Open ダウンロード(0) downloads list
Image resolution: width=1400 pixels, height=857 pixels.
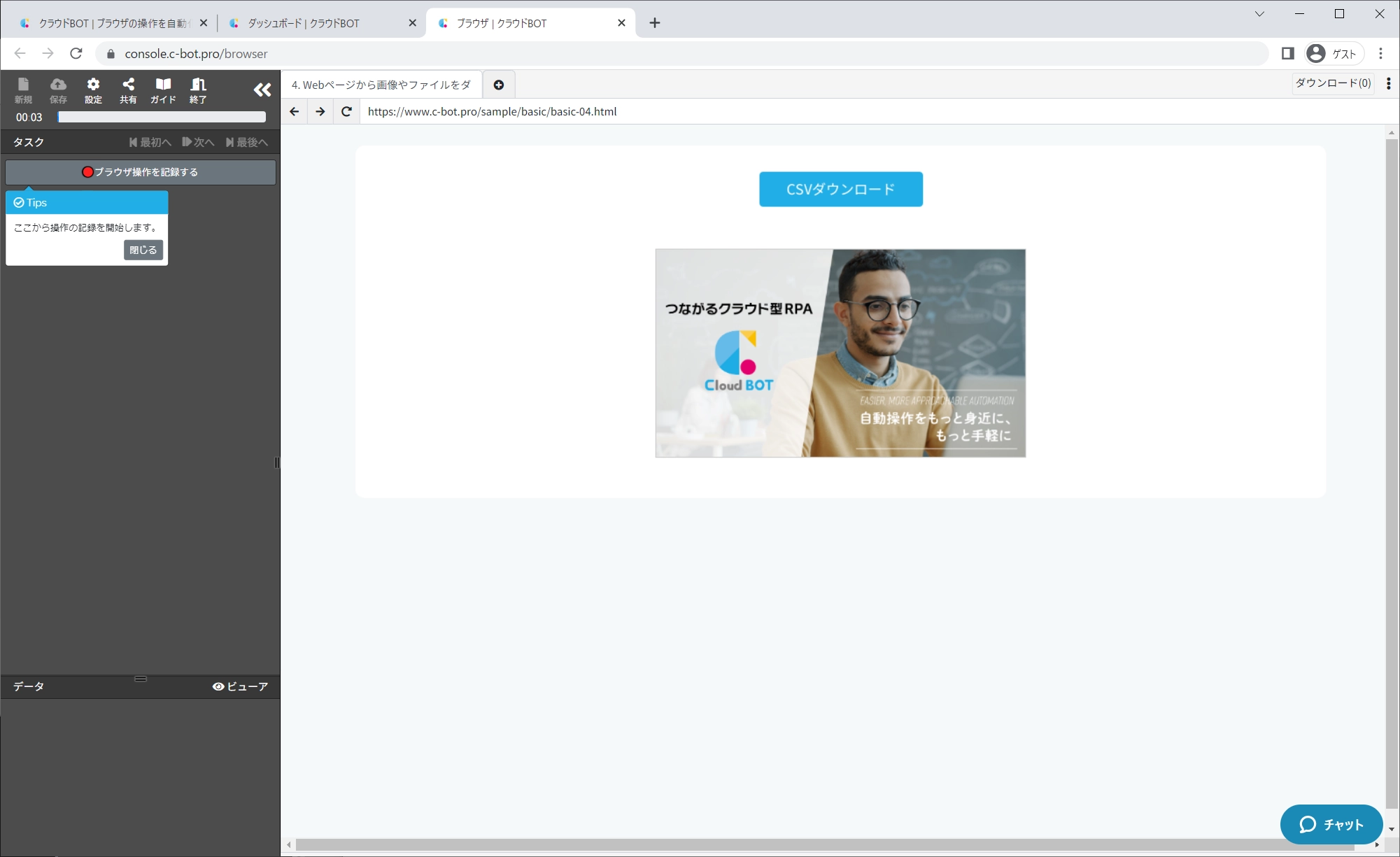point(1332,83)
